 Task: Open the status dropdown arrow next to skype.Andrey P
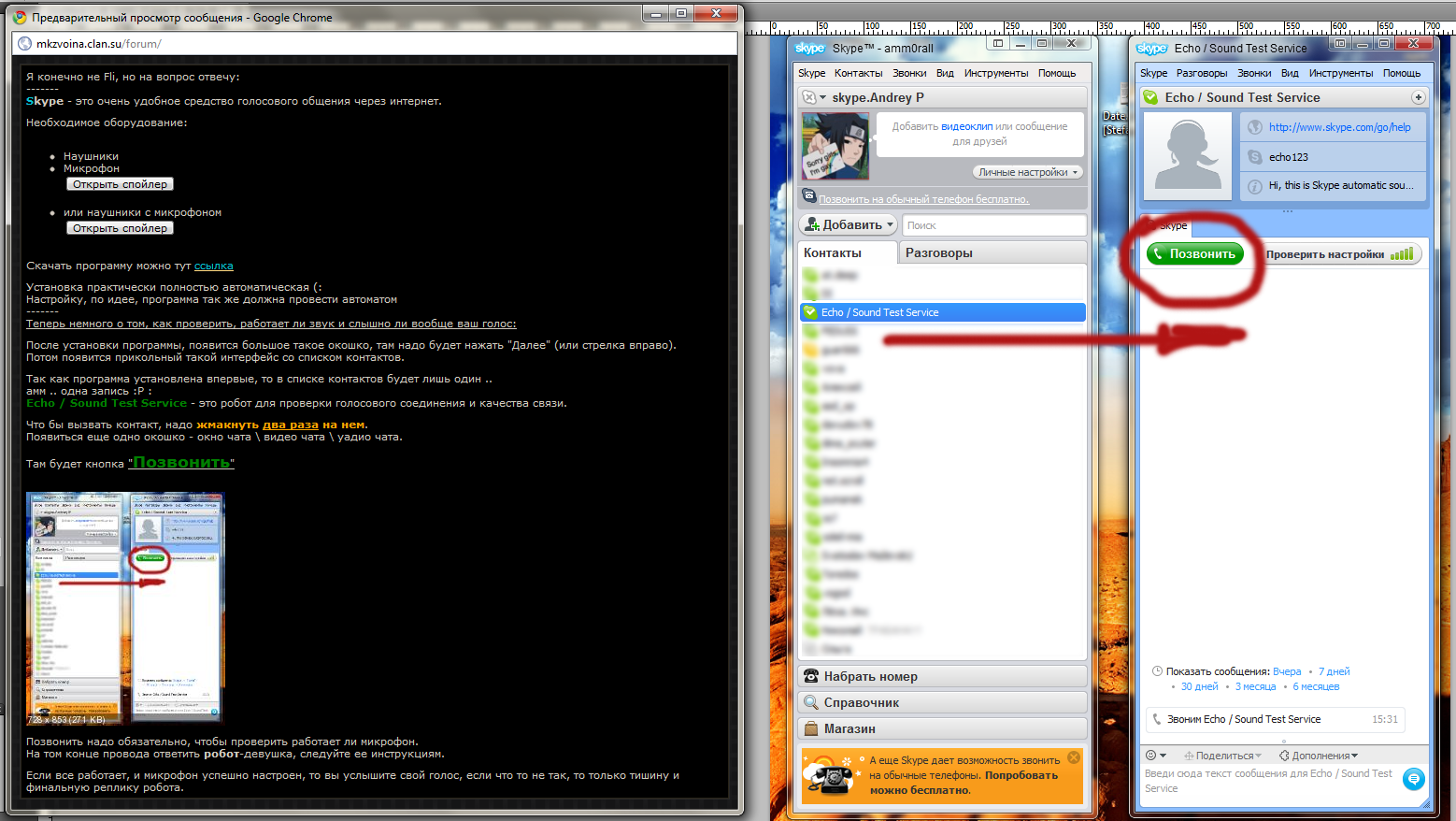point(823,98)
